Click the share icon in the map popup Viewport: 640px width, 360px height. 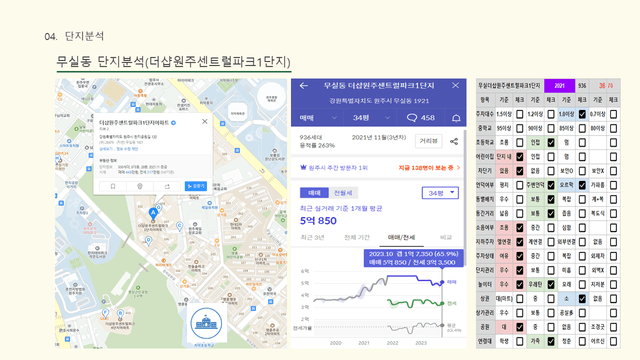click(x=167, y=186)
